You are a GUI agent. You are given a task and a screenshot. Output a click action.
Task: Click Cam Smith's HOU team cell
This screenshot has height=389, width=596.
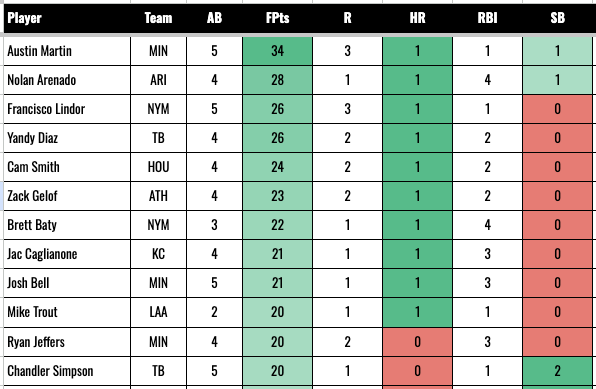click(x=158, y=167)
